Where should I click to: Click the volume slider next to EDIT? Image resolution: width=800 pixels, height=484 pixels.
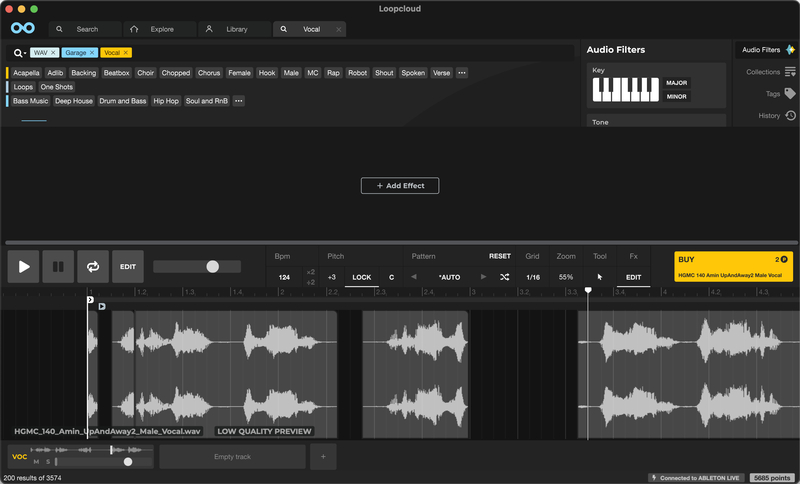point(197,267)
